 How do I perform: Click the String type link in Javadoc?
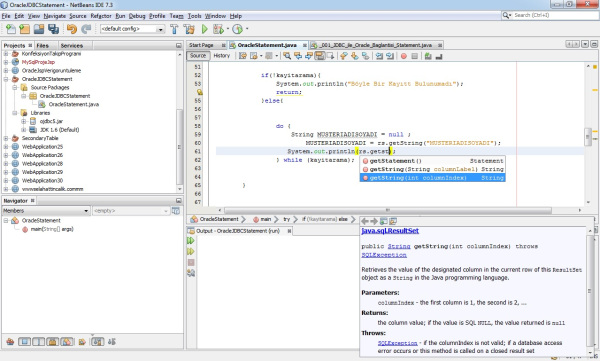tap(399, 246)
